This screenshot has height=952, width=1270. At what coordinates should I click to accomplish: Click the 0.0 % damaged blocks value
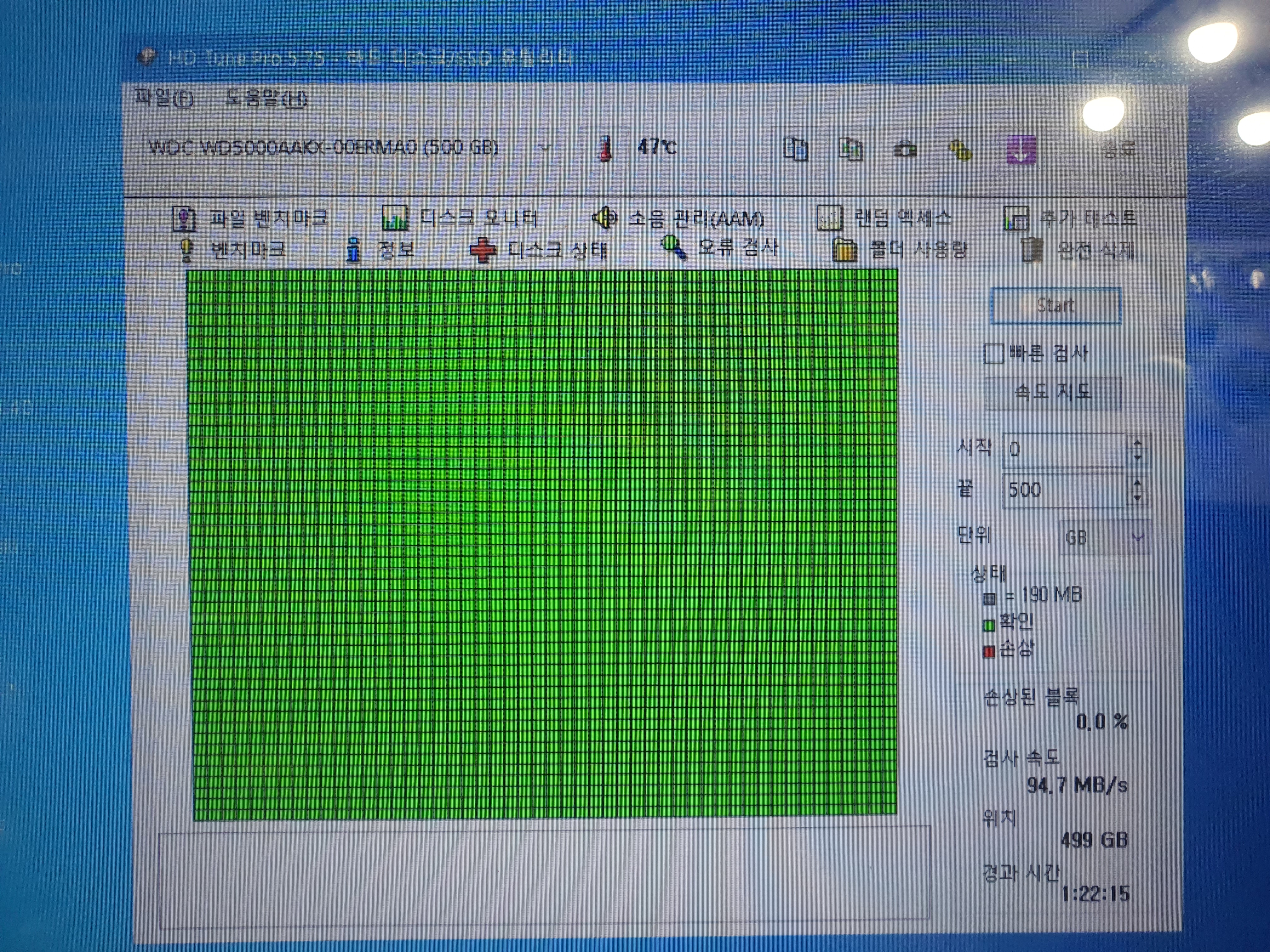coord(1102,722)
